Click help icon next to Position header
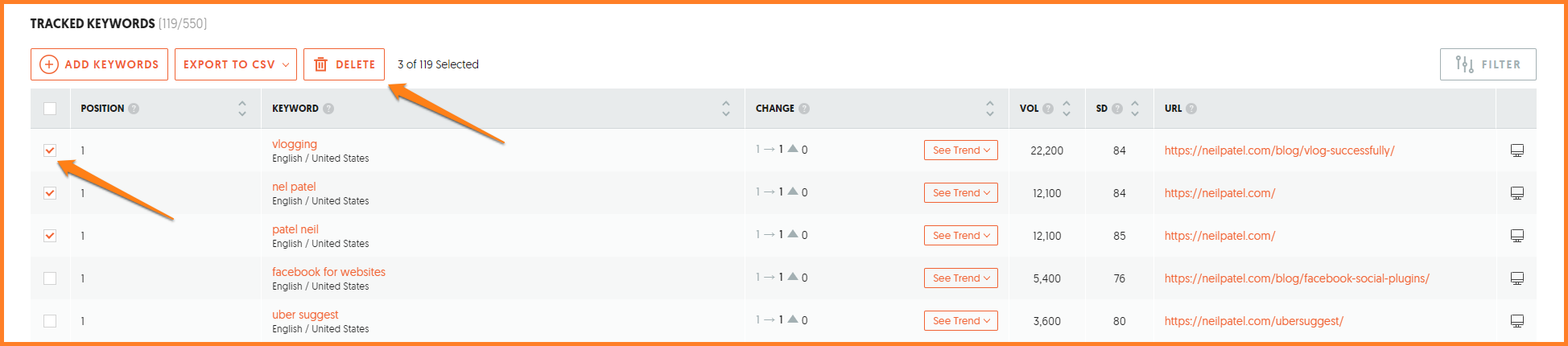 coord(134,109)
